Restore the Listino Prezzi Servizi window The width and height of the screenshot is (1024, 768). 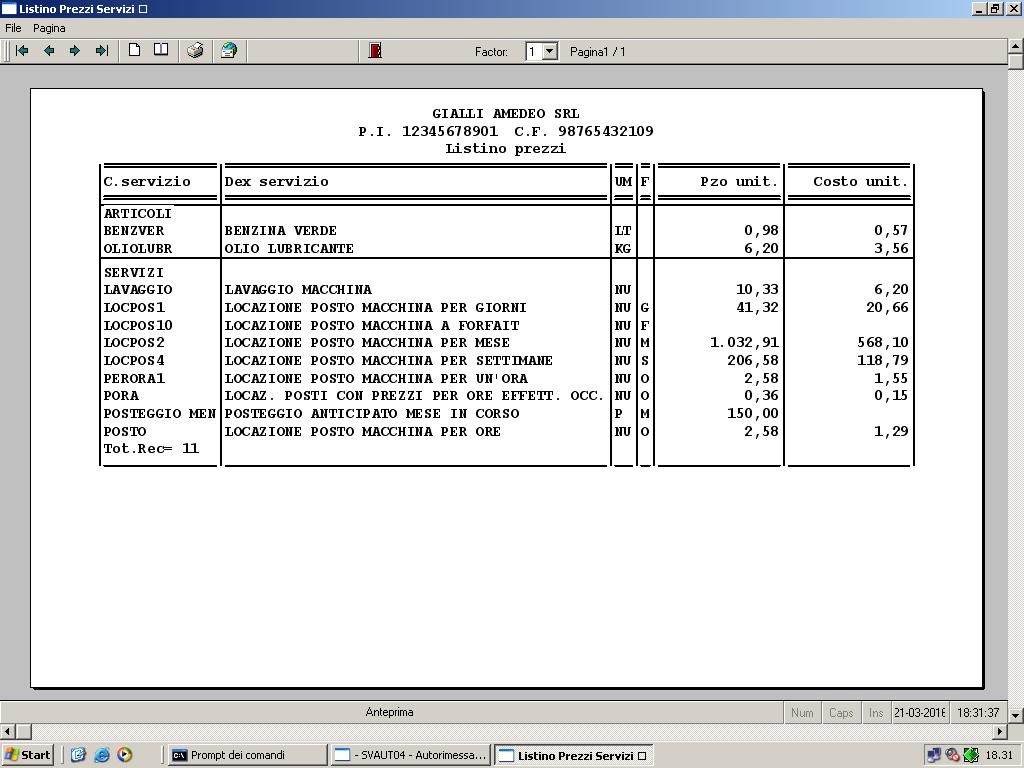pyautogui.click(x=995, y=9)
